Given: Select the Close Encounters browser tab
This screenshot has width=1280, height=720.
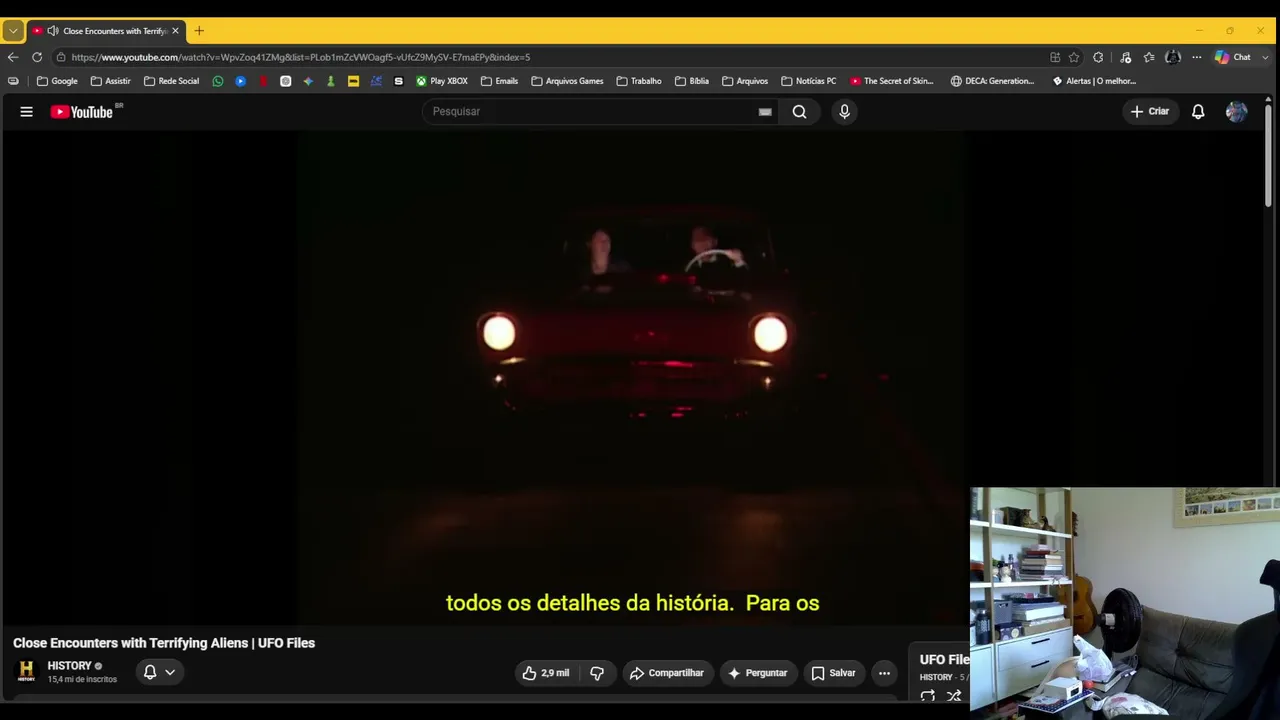Looking at the screenshot, I should pos(106,31).
